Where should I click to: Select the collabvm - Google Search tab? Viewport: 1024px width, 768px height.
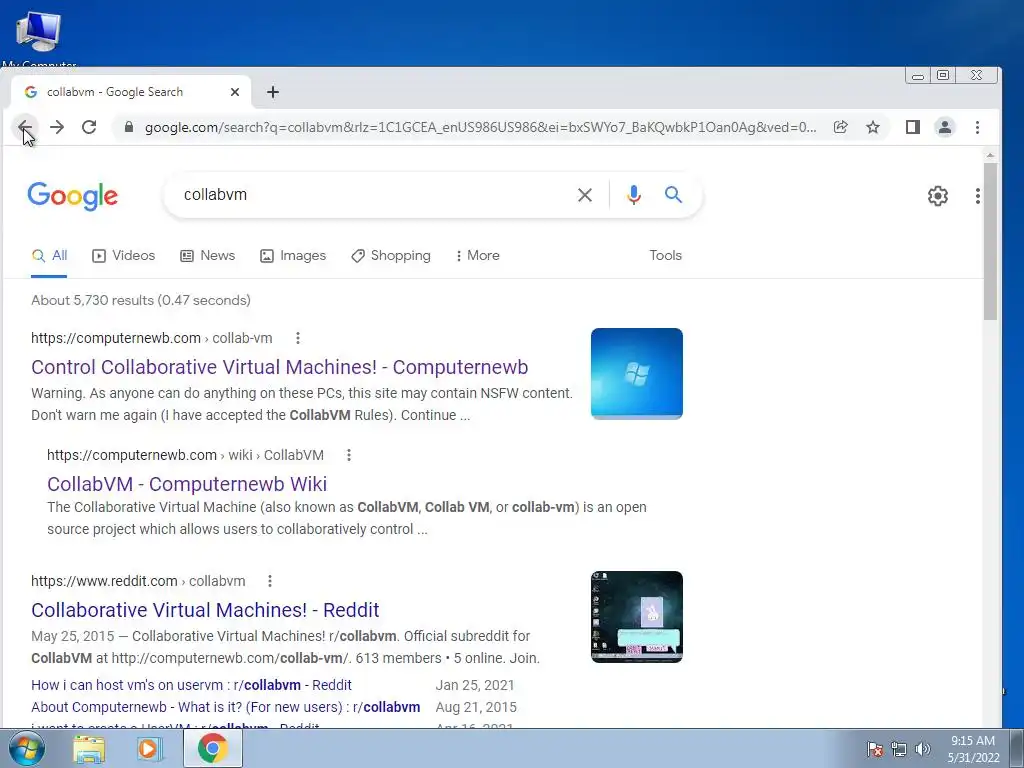click(131, 92)
